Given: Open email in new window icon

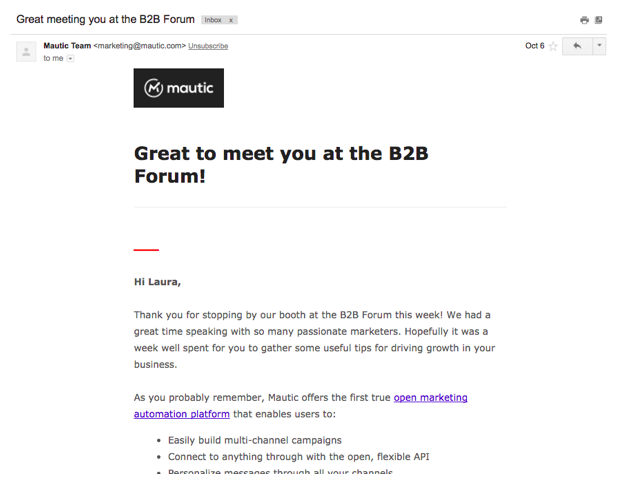Looking at the screenshot, I should coord(598,20).
